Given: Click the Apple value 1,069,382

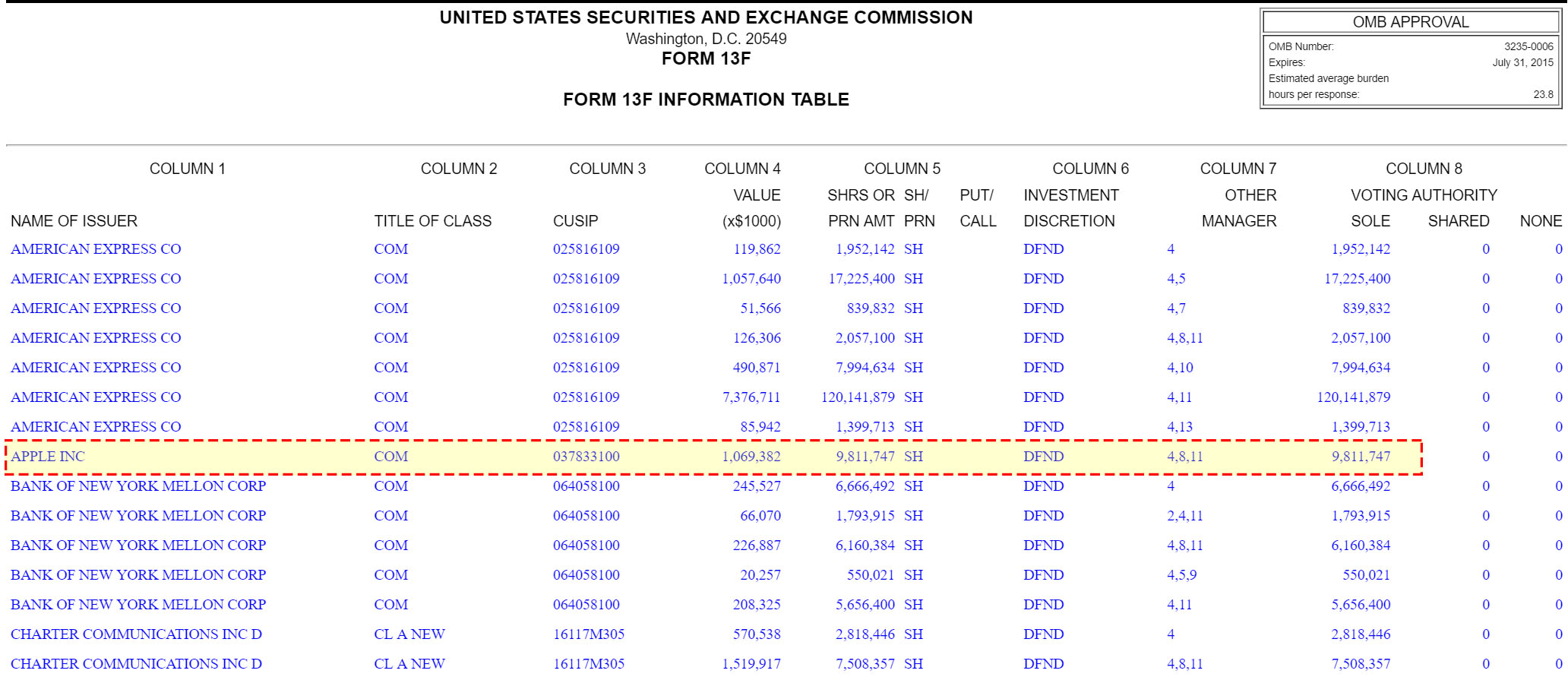Looking at the screenshot, I should 751,457.
